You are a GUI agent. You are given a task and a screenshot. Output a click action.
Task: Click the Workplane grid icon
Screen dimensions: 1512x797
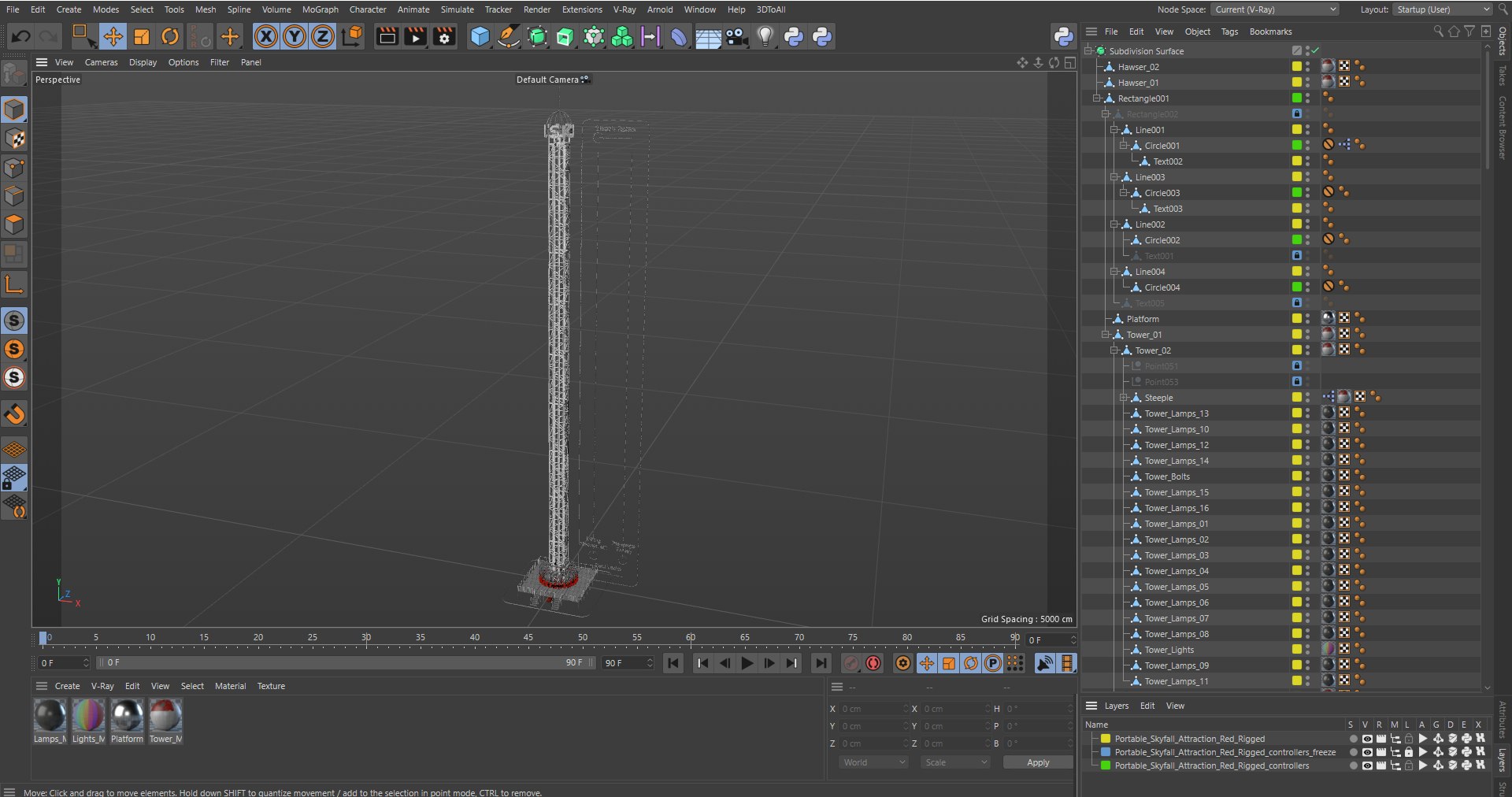click(14, 450)
